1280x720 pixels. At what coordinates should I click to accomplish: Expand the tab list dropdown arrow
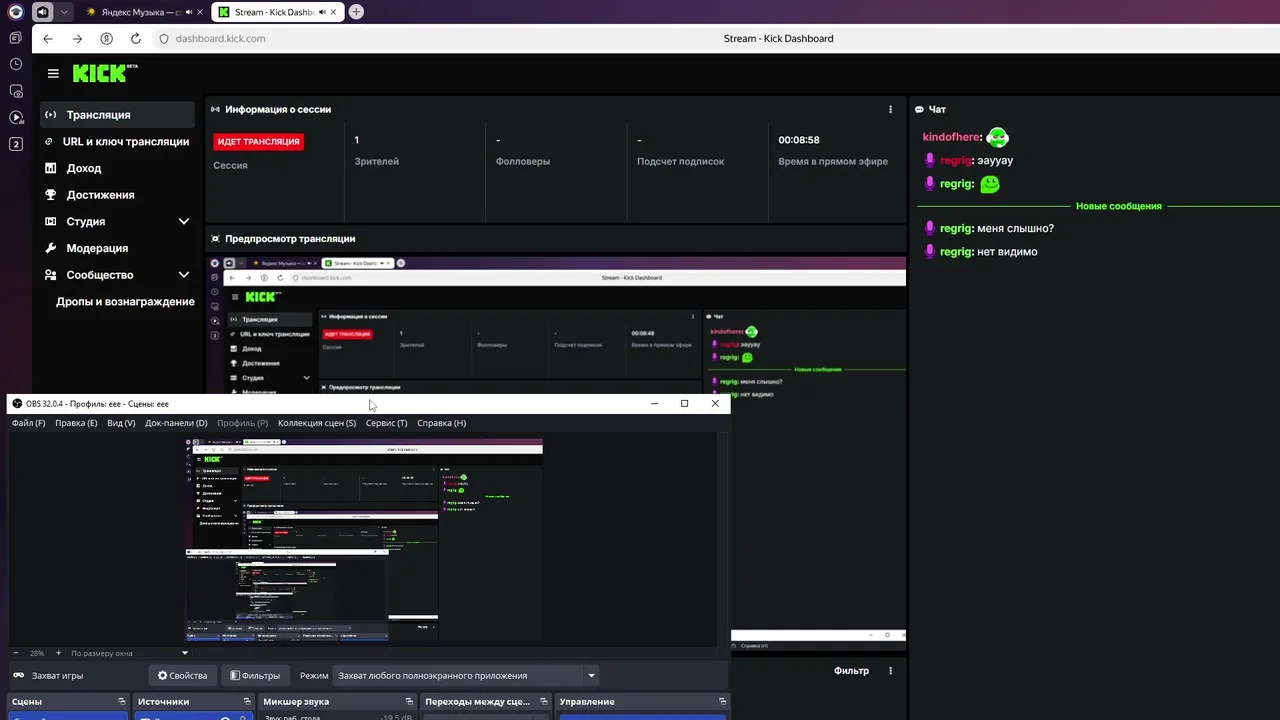(64, 12)
